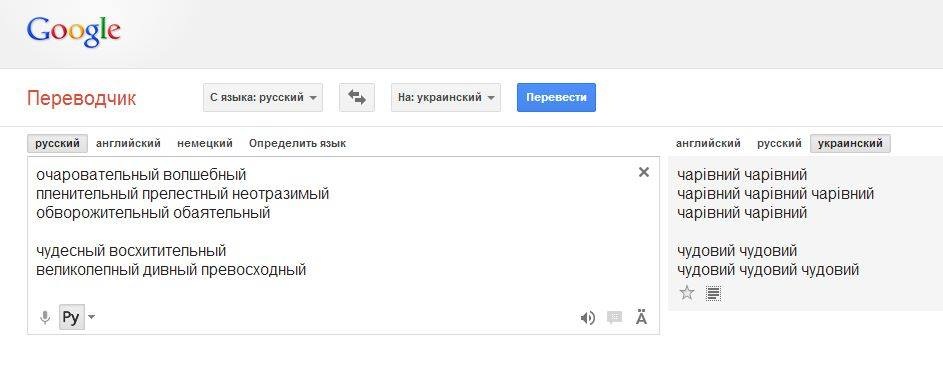Swap source and target languages
This screenshot has height=377, width=943.
pyautogui.click(x=357, y=97)
